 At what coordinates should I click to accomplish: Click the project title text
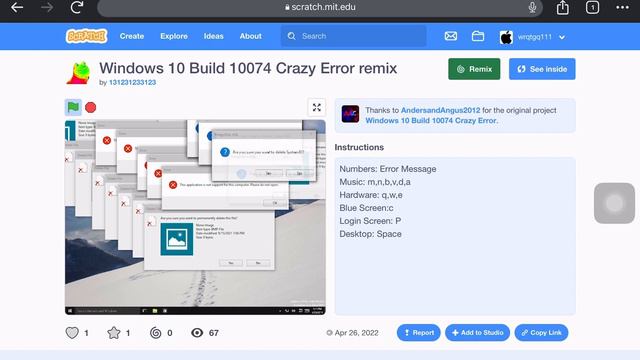(248, 68)
